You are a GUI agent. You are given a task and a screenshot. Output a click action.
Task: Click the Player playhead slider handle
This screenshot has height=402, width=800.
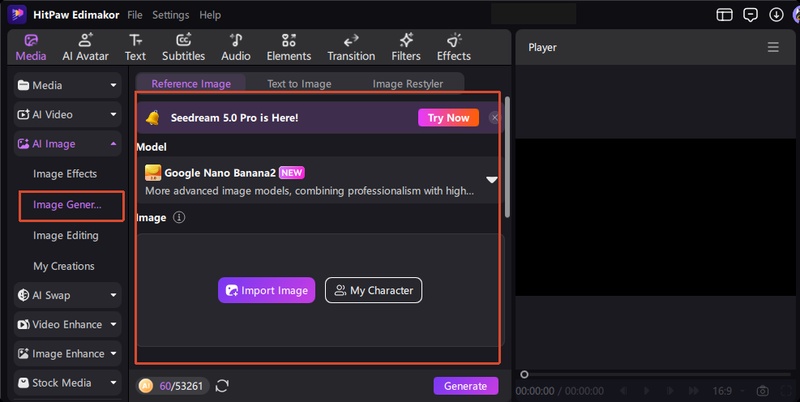524,374
